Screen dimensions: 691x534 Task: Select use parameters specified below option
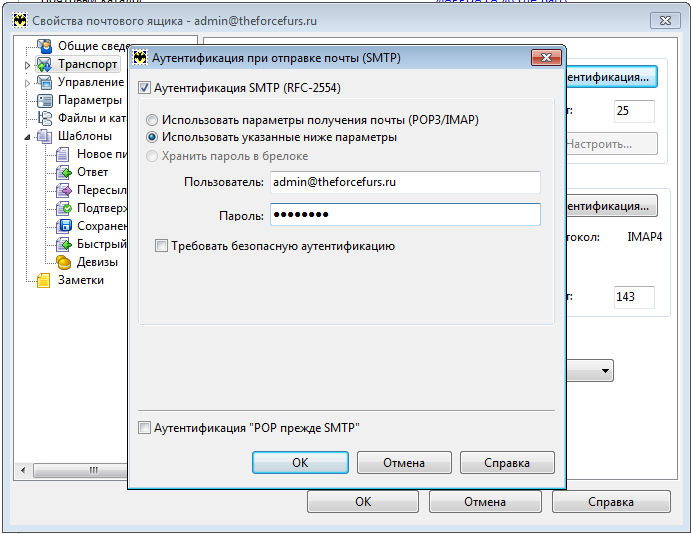153,137
